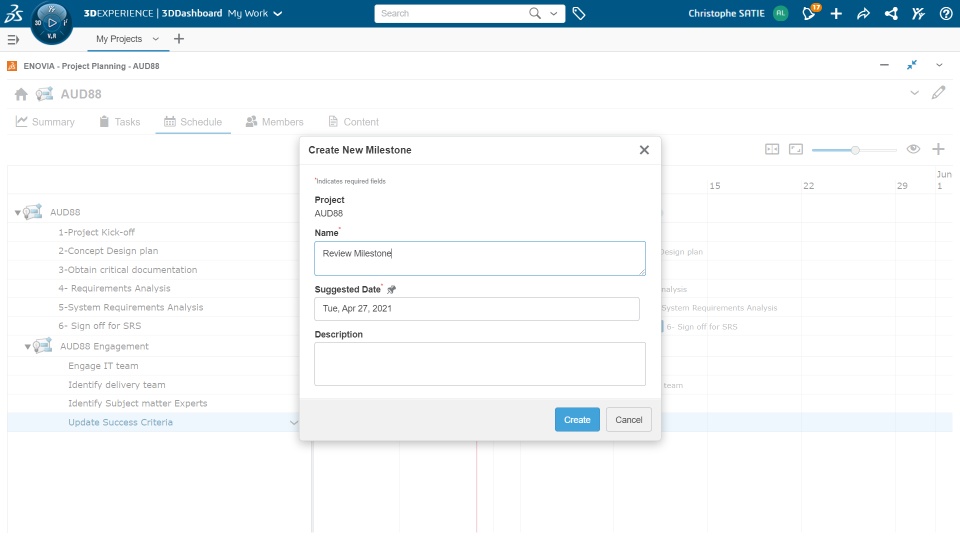Click the plus icon in schedule toolbar

click(x=938, y=149)
